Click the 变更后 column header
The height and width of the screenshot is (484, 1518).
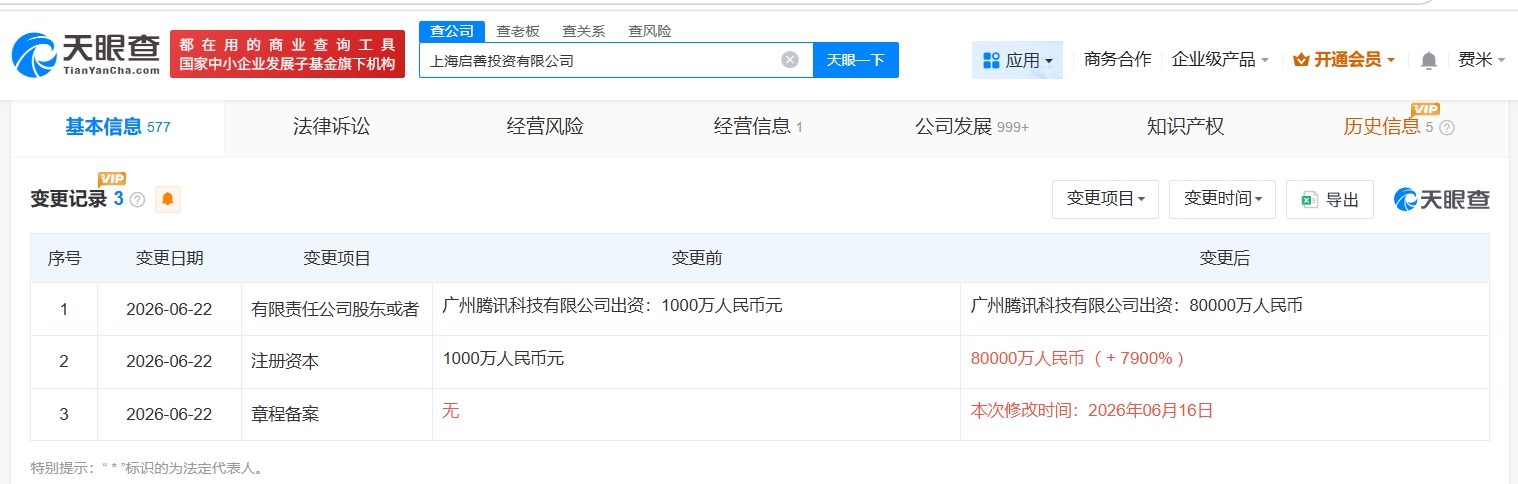coord(1225,258)
